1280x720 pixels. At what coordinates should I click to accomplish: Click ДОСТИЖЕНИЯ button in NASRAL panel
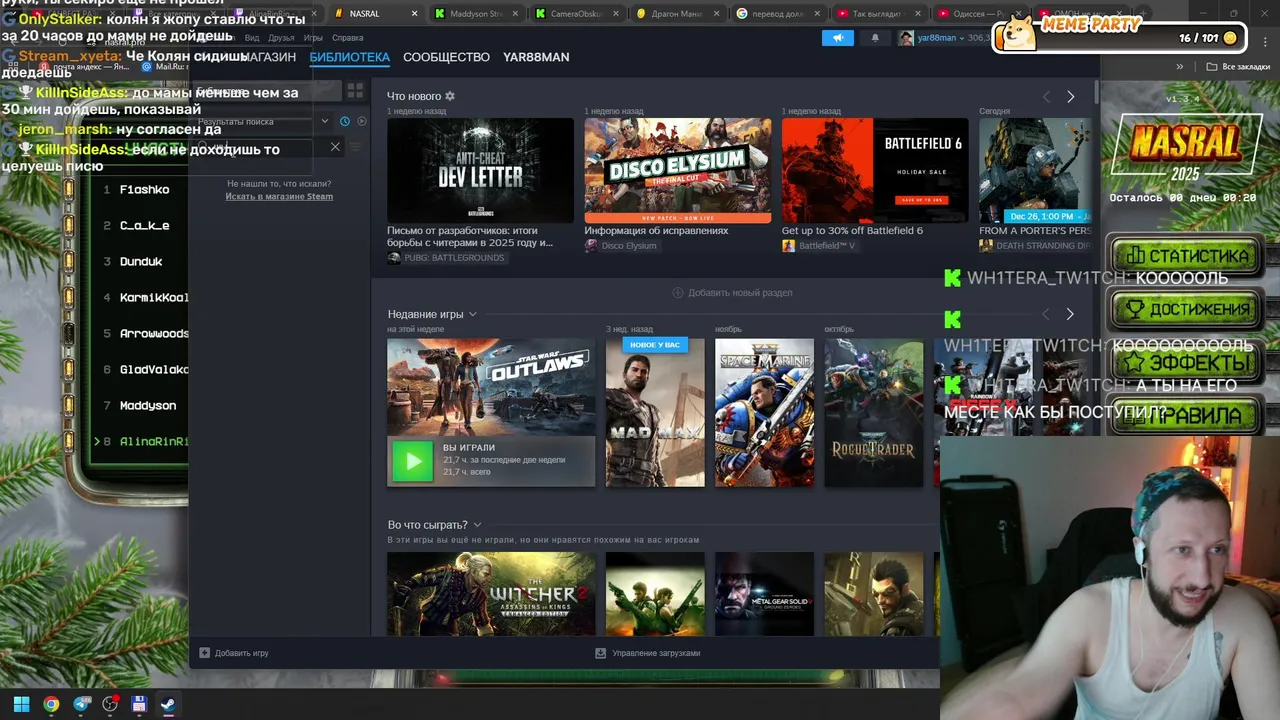1187,310
